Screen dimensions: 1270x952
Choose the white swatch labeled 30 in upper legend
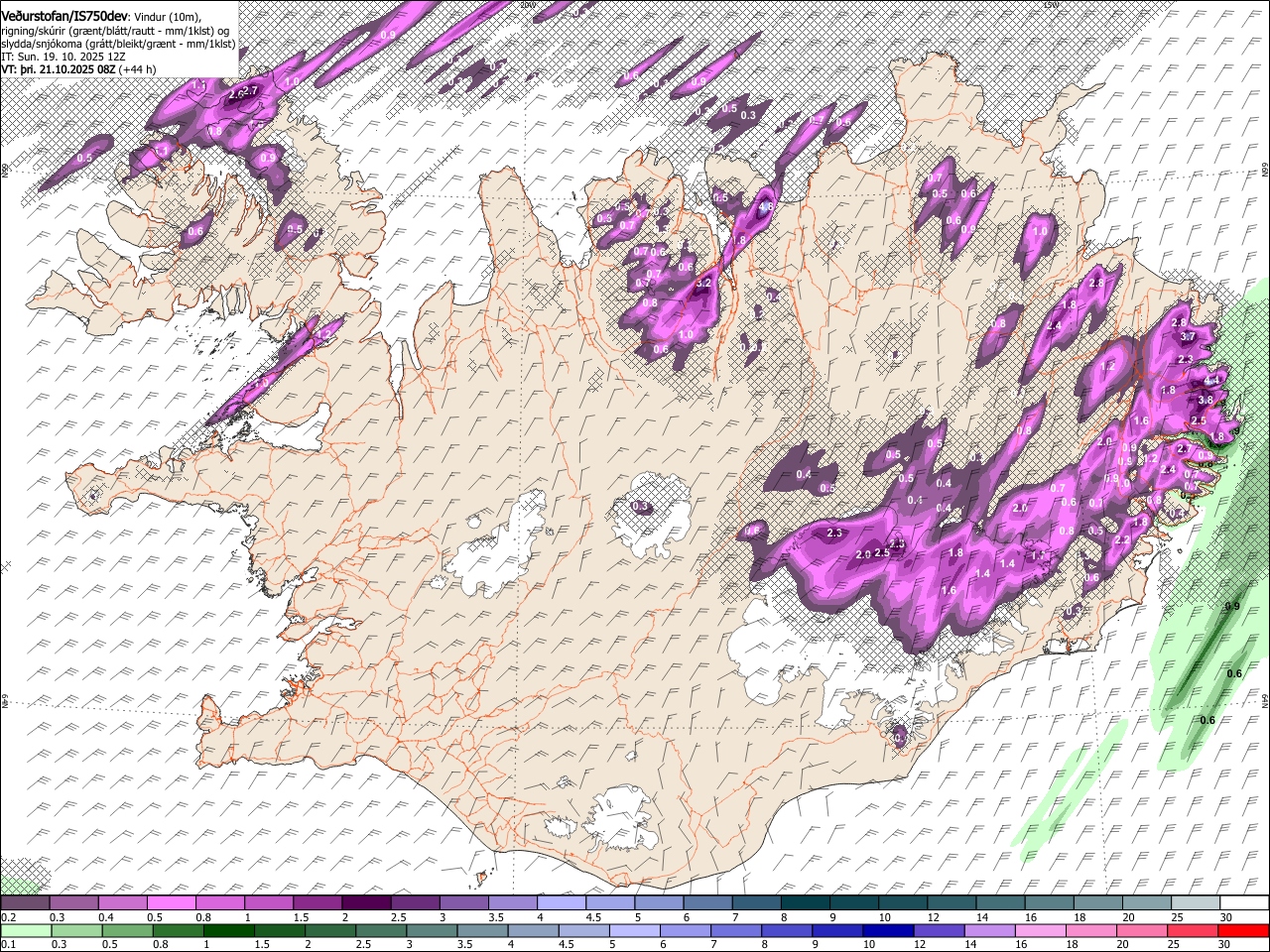click(x=1245, y=902)
